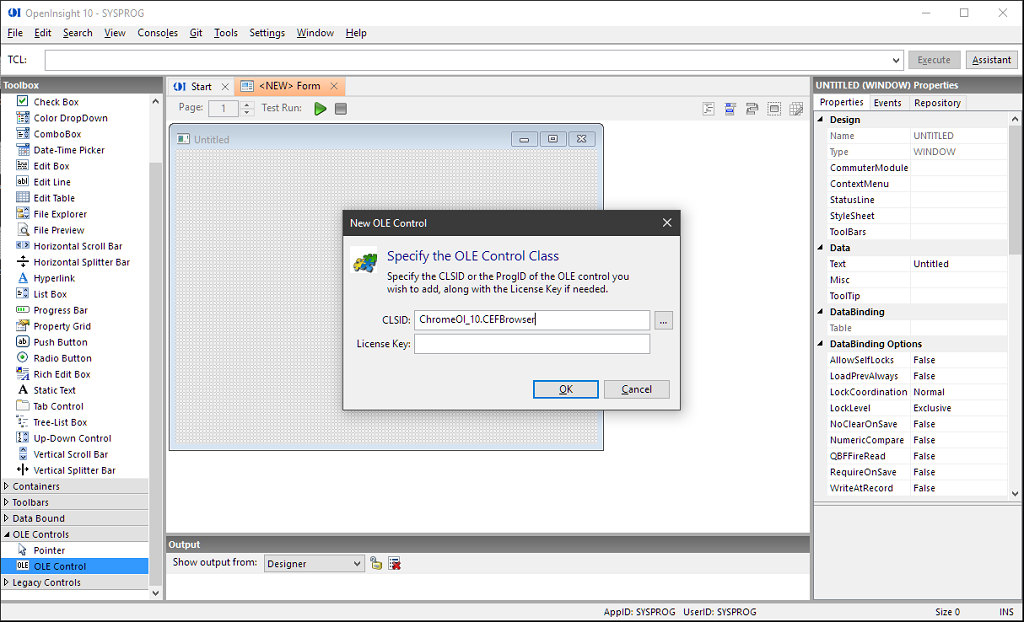Image resolution: width=1024 pixels, height=622 pixels.
Task: Click the stacked blue bars designer icon
Action: tap(730, 109)
